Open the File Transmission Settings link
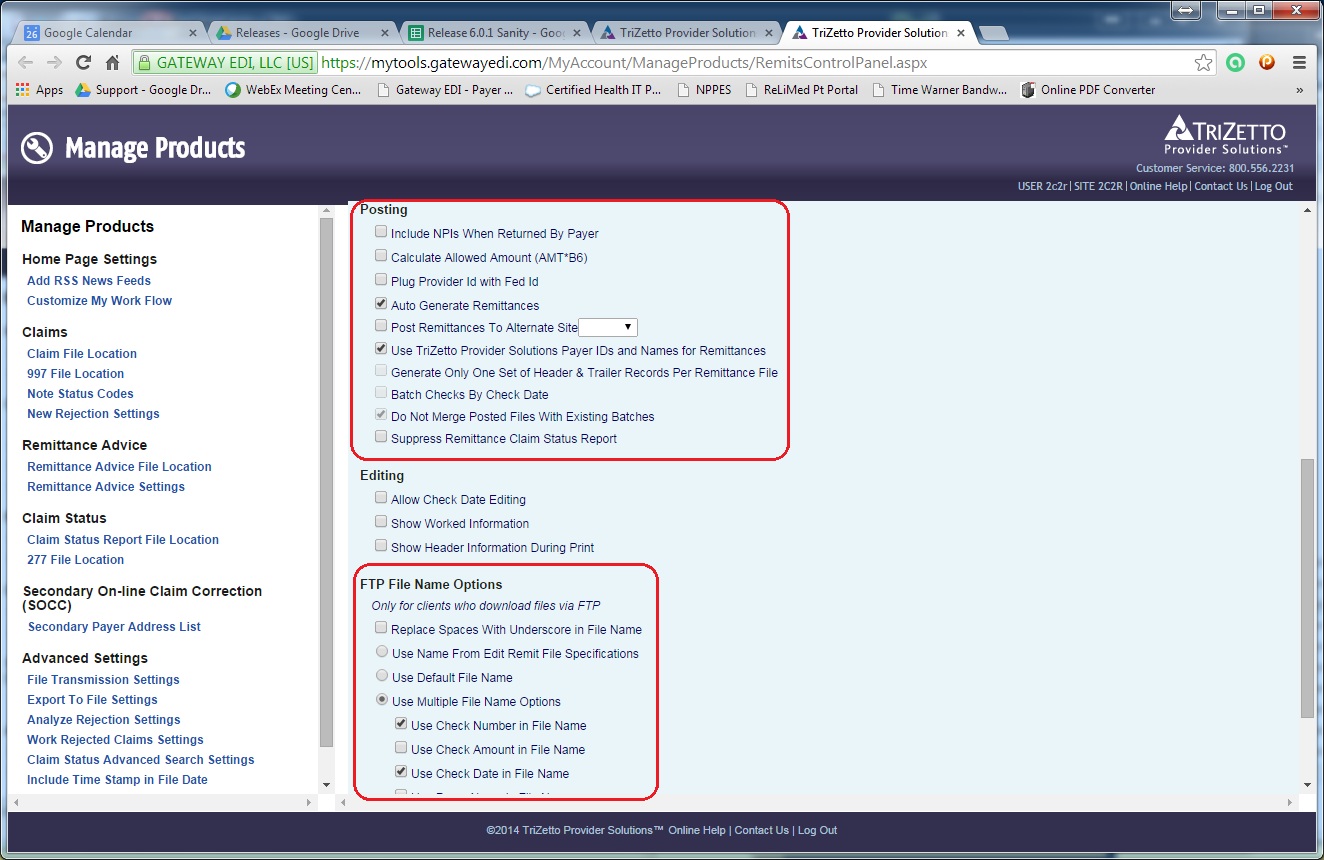 click(x=103, y=680)
